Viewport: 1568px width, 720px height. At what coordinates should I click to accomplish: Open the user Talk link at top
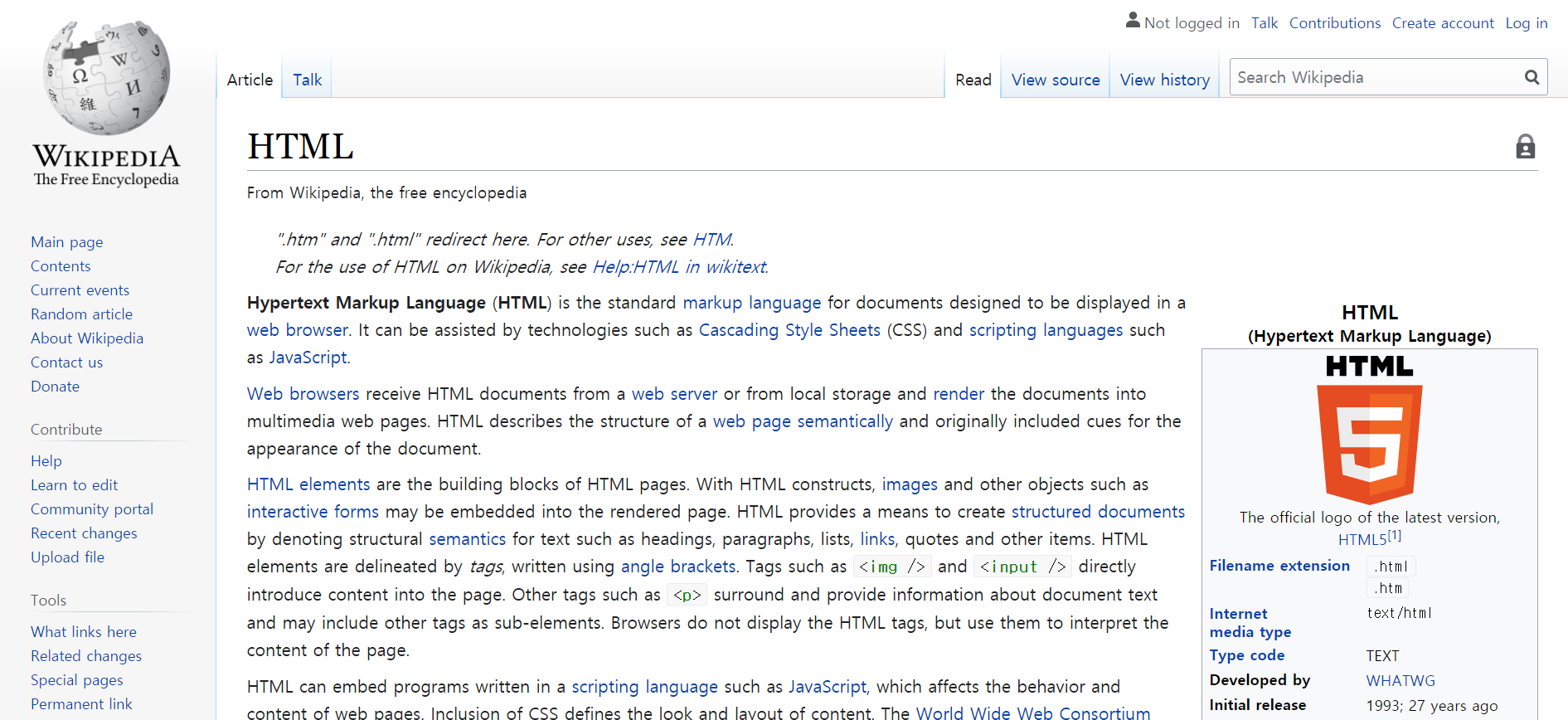click(1265, 23)
